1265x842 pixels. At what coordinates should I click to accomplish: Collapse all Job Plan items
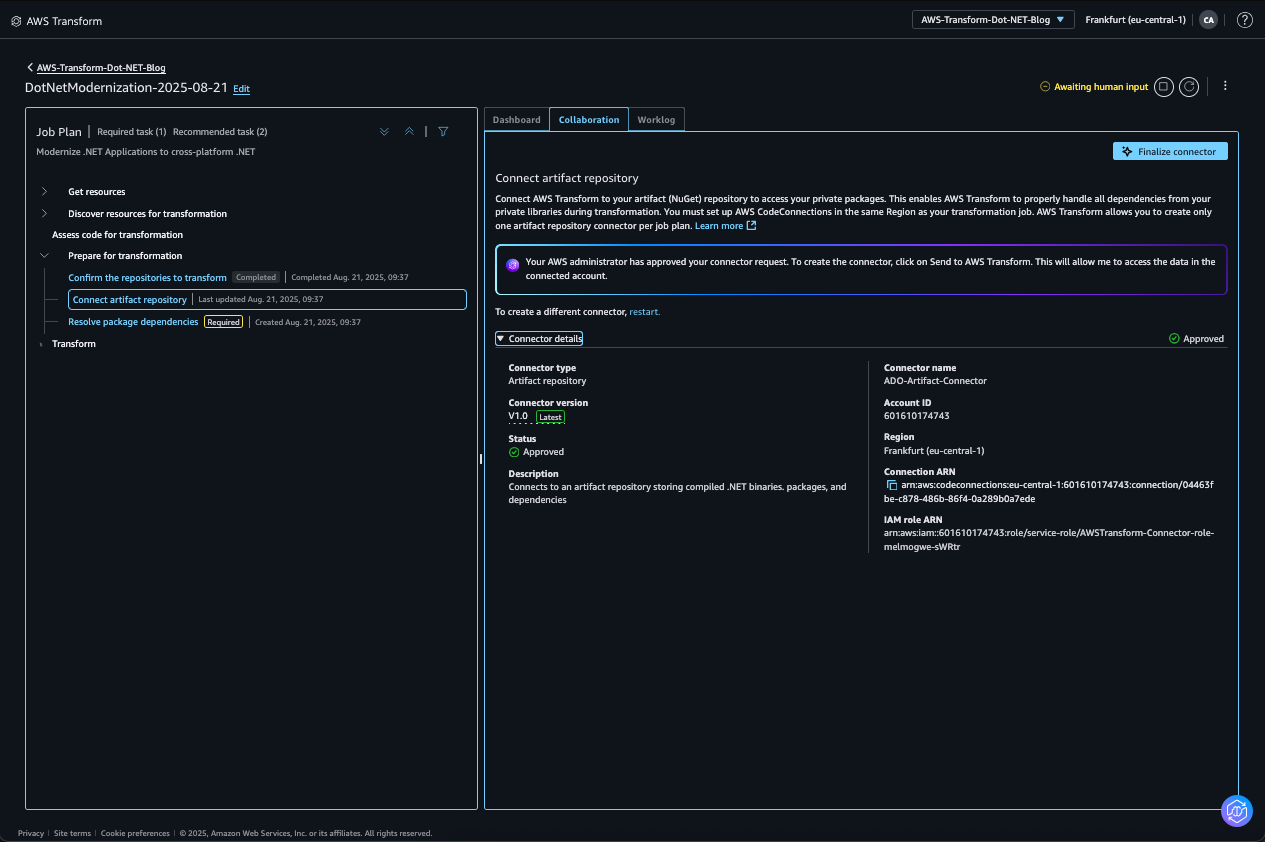(409, 131)
